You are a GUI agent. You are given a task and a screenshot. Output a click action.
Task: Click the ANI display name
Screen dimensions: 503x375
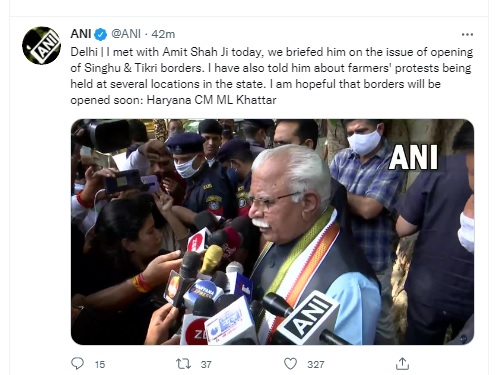(81, 34)
